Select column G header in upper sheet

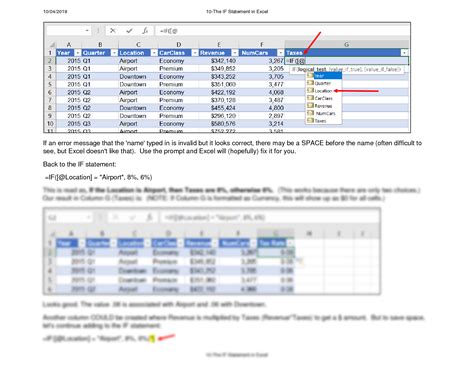click(x=347, y=45)
